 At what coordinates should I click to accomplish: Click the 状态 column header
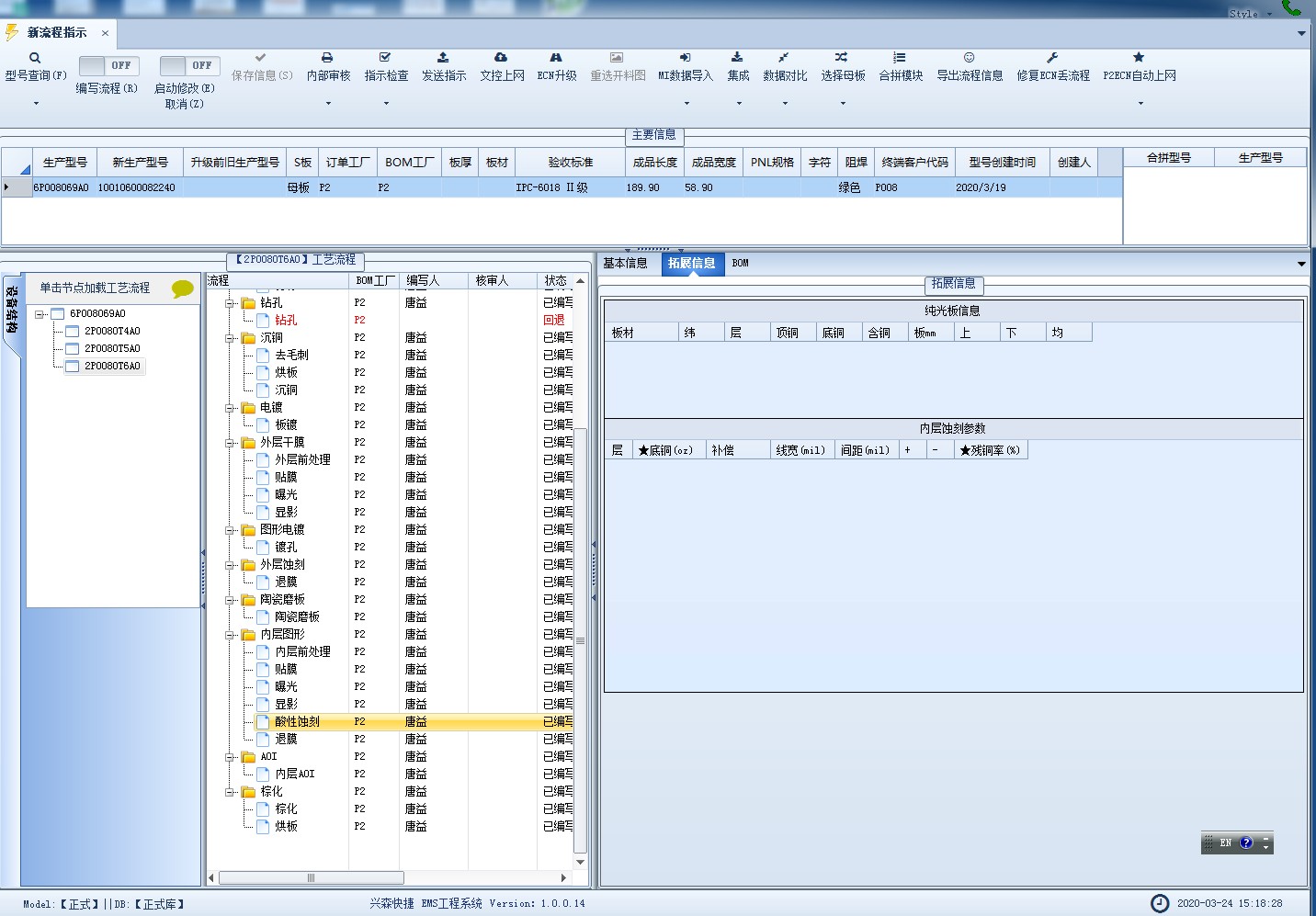click(555, 281)
